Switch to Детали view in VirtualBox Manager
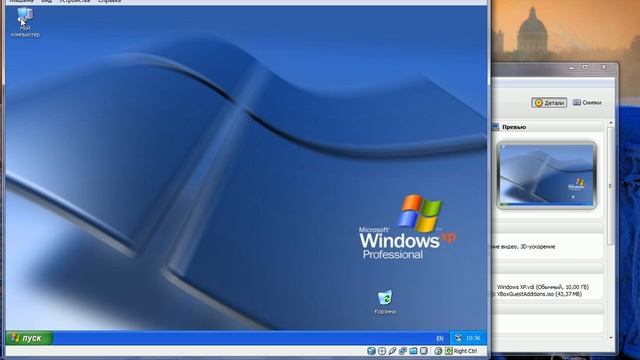This screenshot has width=640, height=360. [x=549, y=103]
